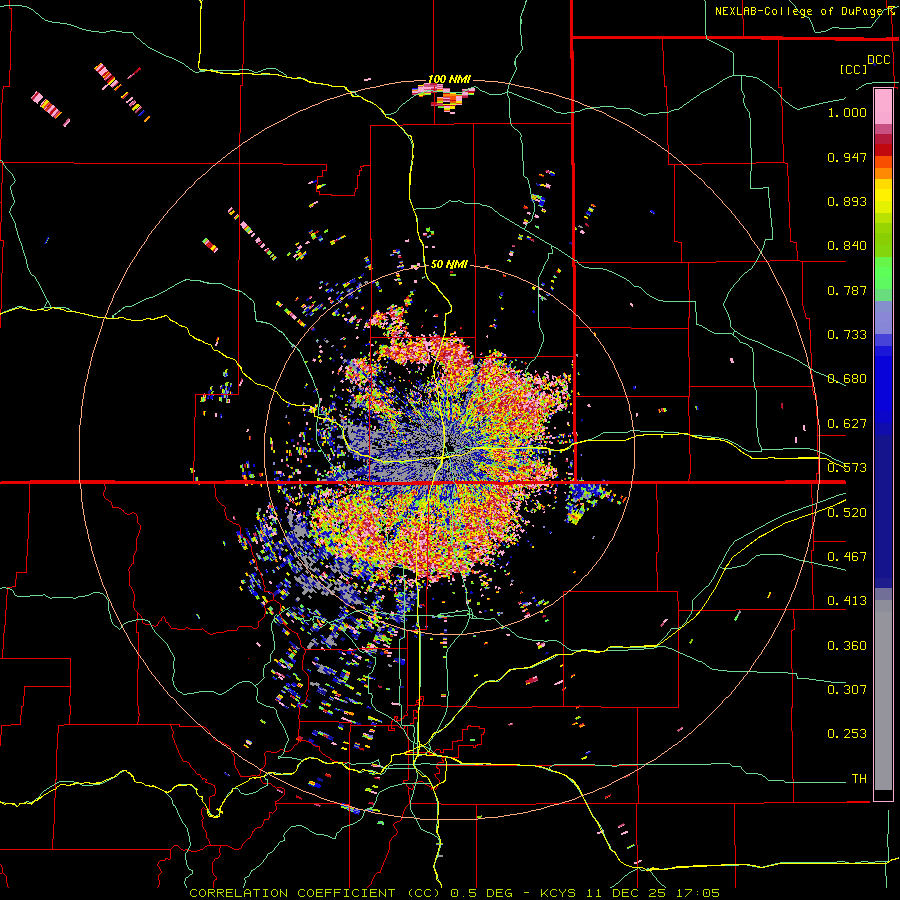Pick the bright green segment of the color bar
Image resolution: width=900 pixels, height=900 pixels.
[x=883, y=273]
